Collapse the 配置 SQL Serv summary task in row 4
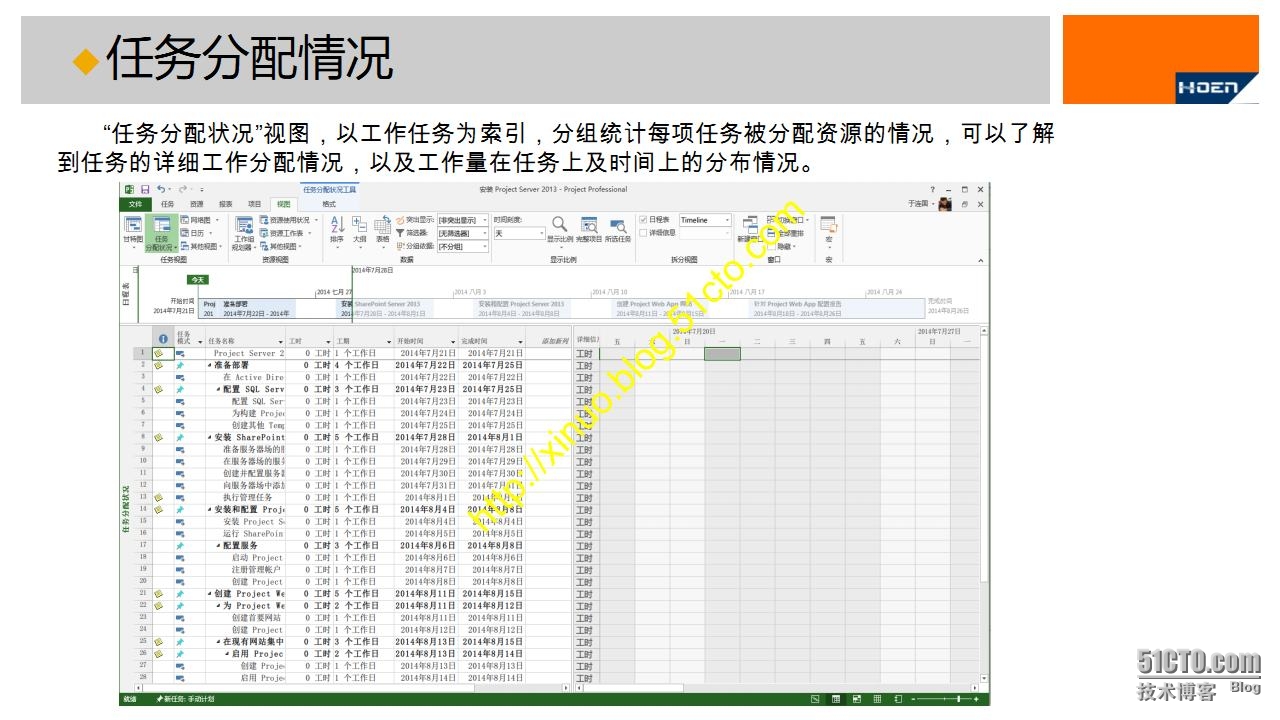Image resolution: width=1280 pixels, height=720 pixels. point(218,389)
